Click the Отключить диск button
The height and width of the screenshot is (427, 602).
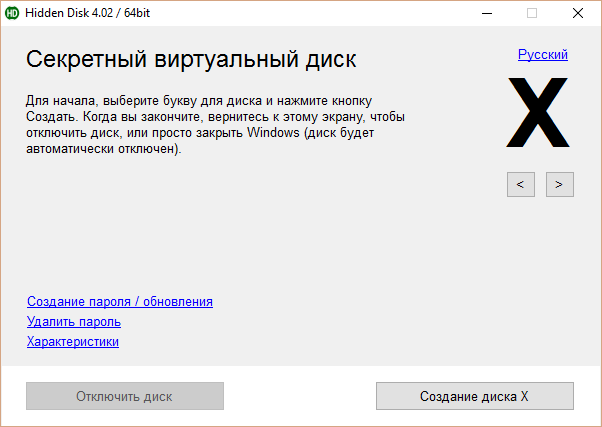click(125, 396)
